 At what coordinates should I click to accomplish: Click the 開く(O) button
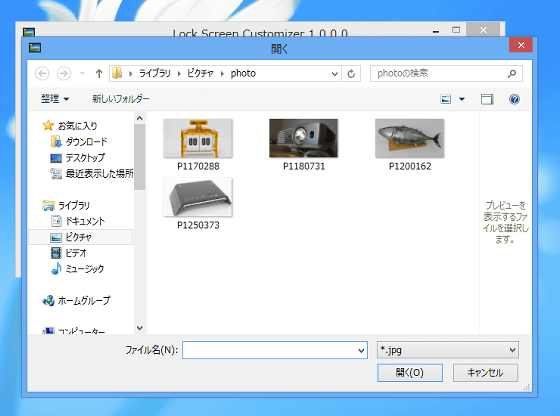pyautogui.click(x=410, y=373)
